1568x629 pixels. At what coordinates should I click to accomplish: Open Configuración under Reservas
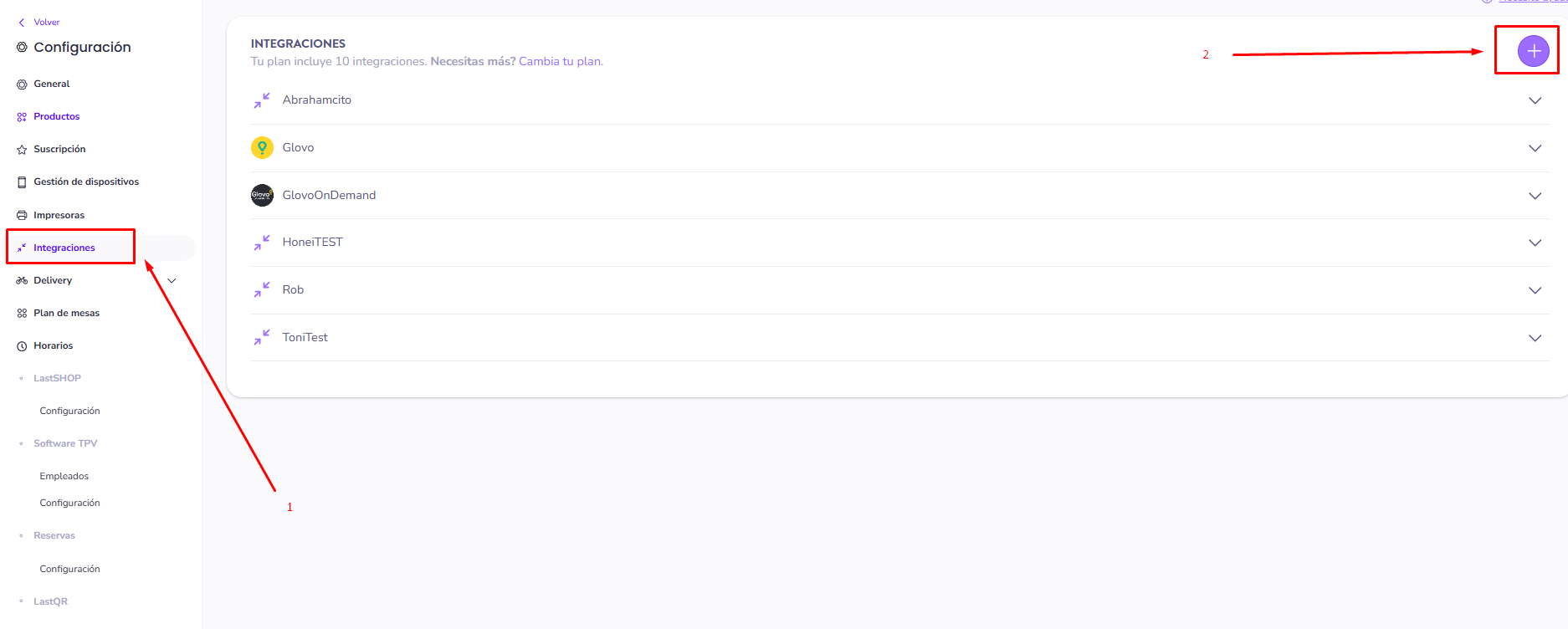69,569
